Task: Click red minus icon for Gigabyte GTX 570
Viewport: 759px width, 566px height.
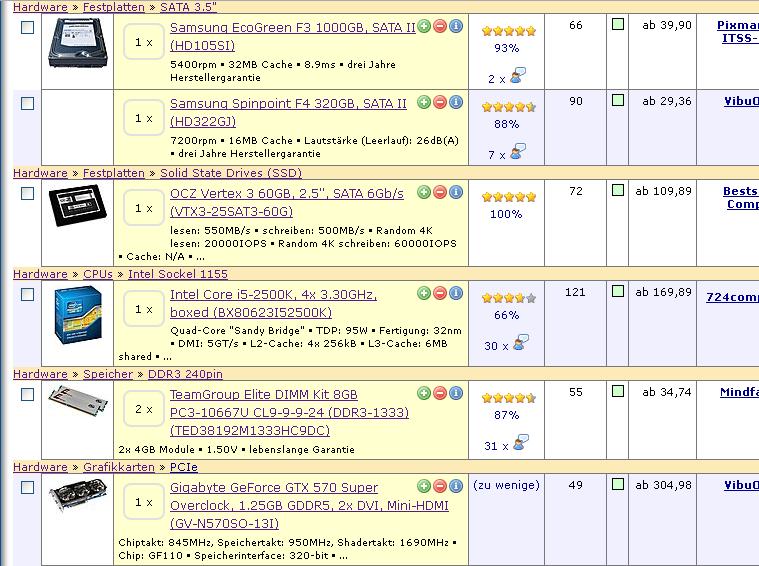Action: pyautogui.click(x=440, y=486)
